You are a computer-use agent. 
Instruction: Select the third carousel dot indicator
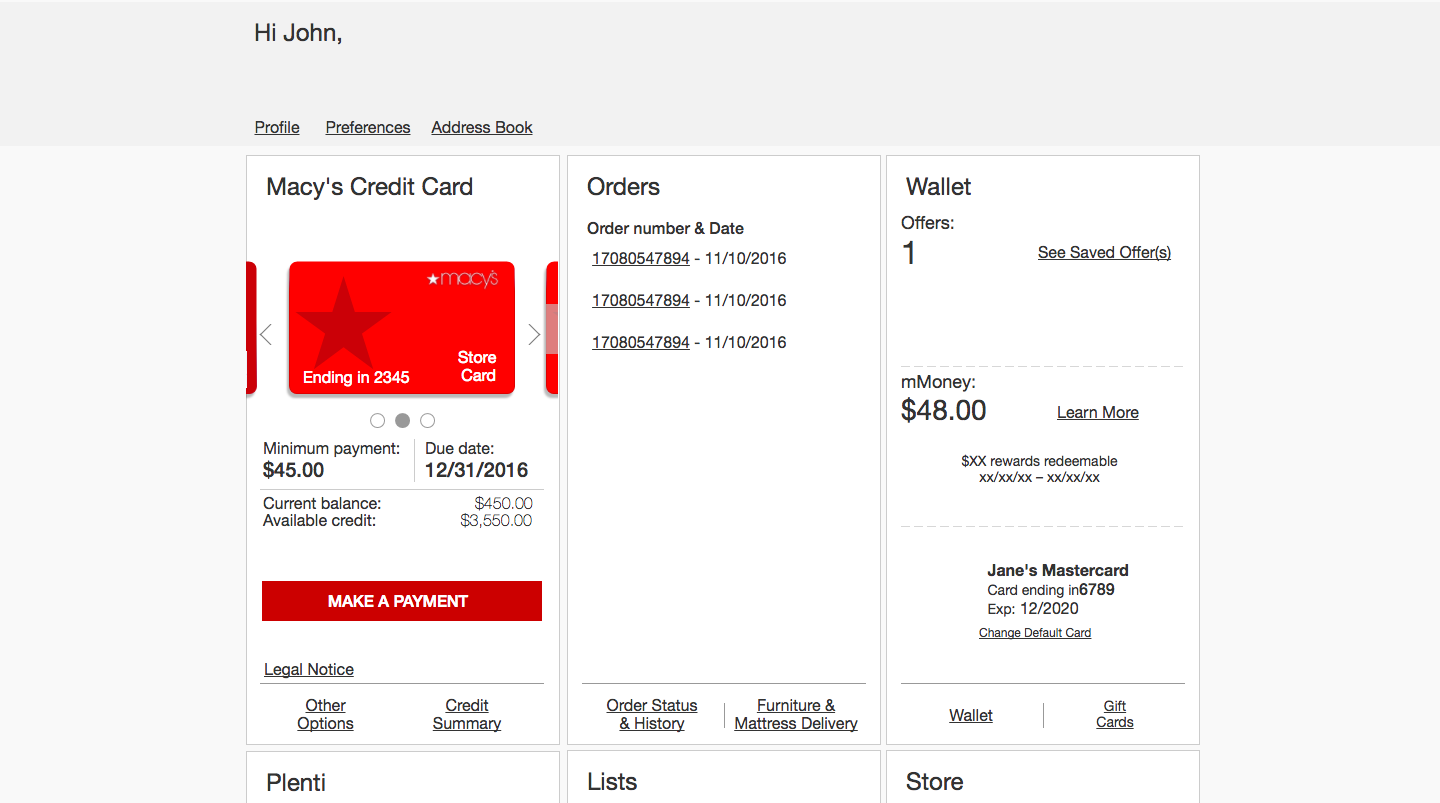click(x=427, y=421)
